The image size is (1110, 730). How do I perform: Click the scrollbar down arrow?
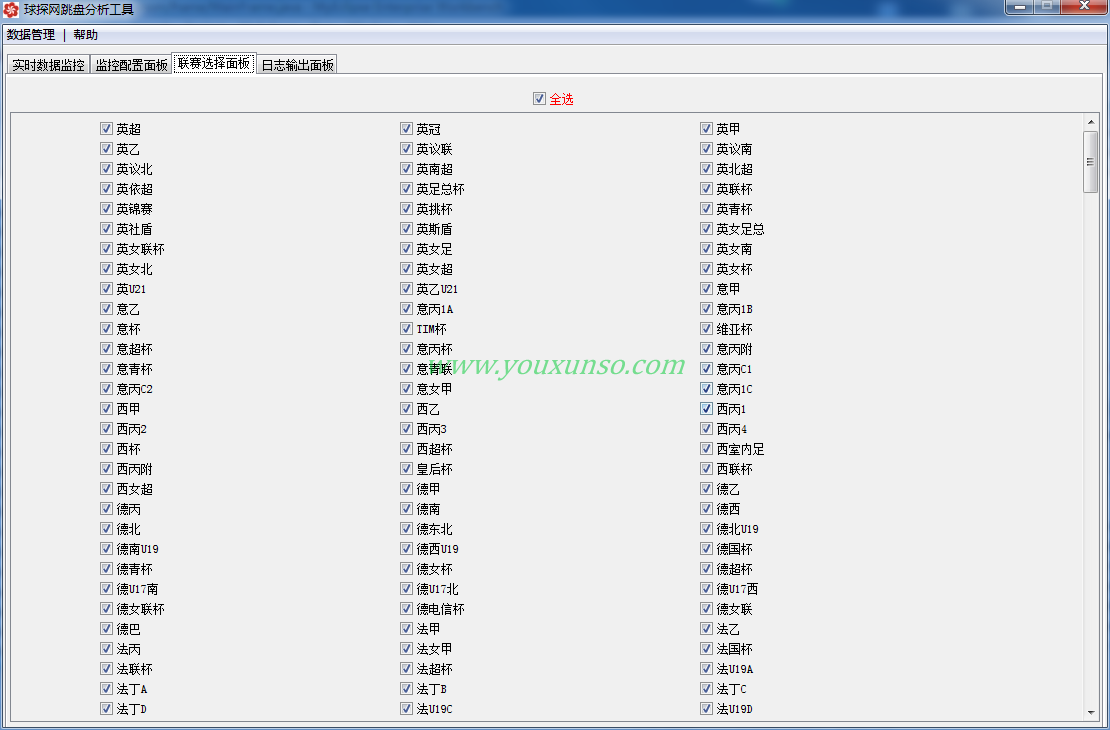pos(1090,712)
